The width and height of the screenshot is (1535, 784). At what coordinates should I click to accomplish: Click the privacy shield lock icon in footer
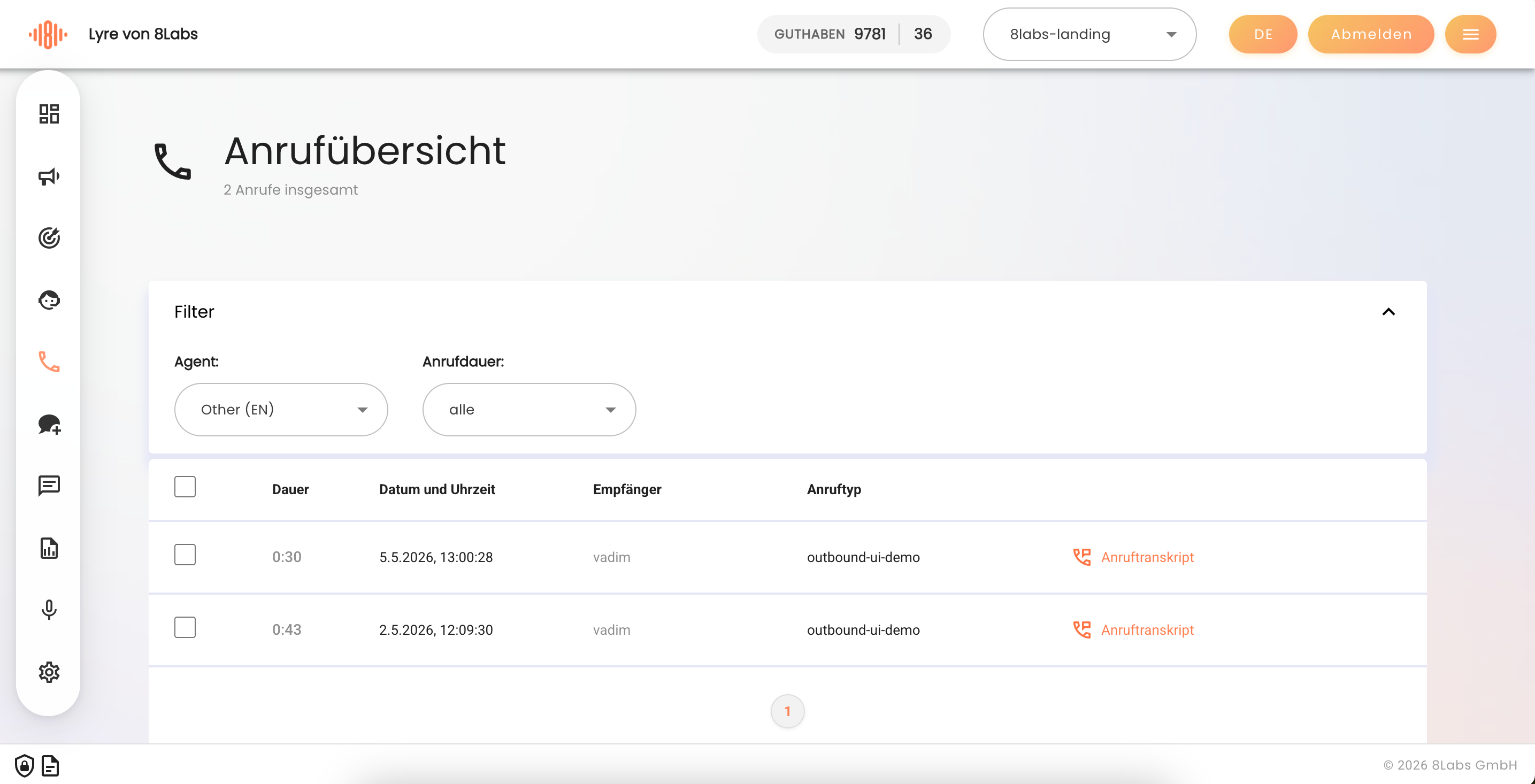click(x=25, y=765)
